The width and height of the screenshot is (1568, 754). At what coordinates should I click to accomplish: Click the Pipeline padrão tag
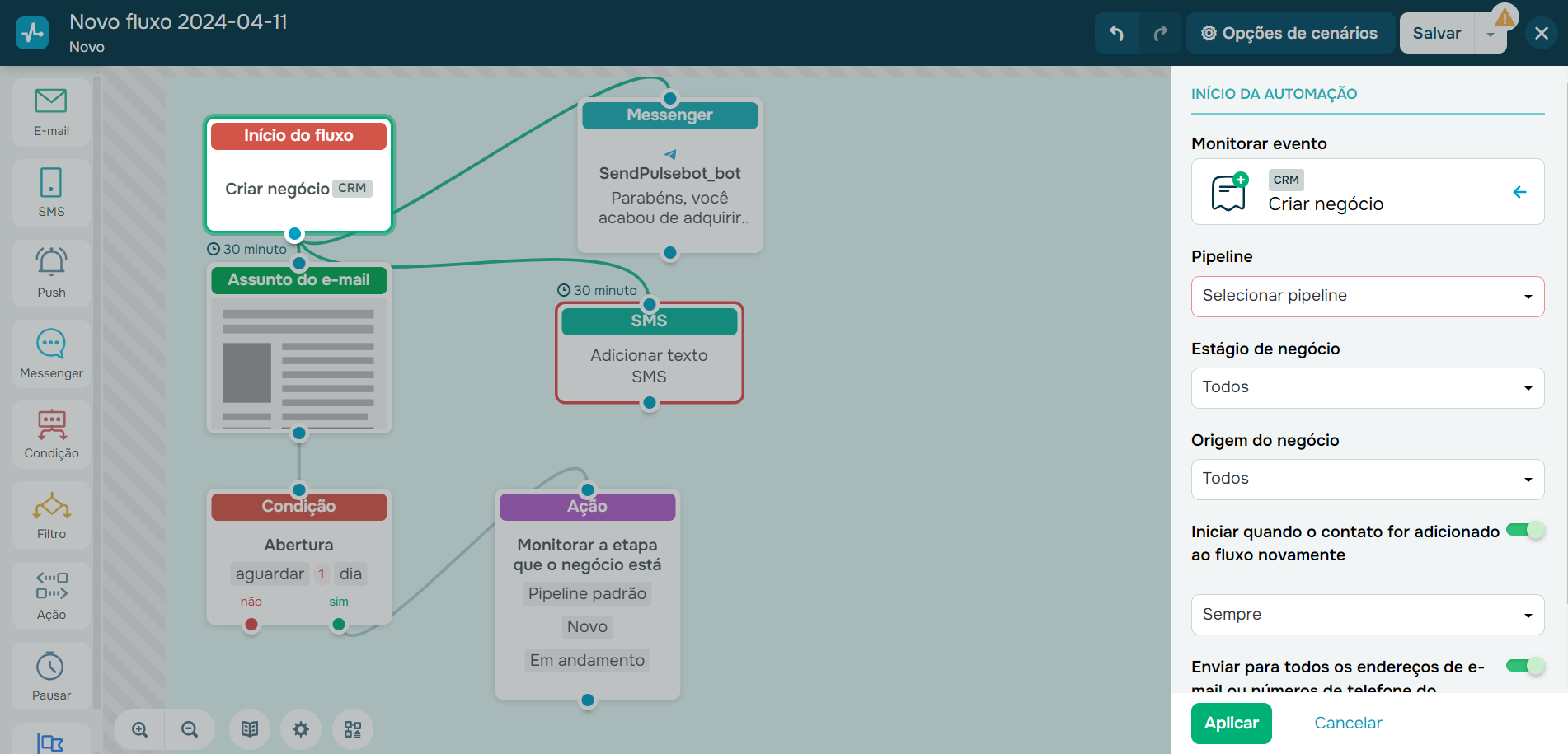[x=588, y=593]
